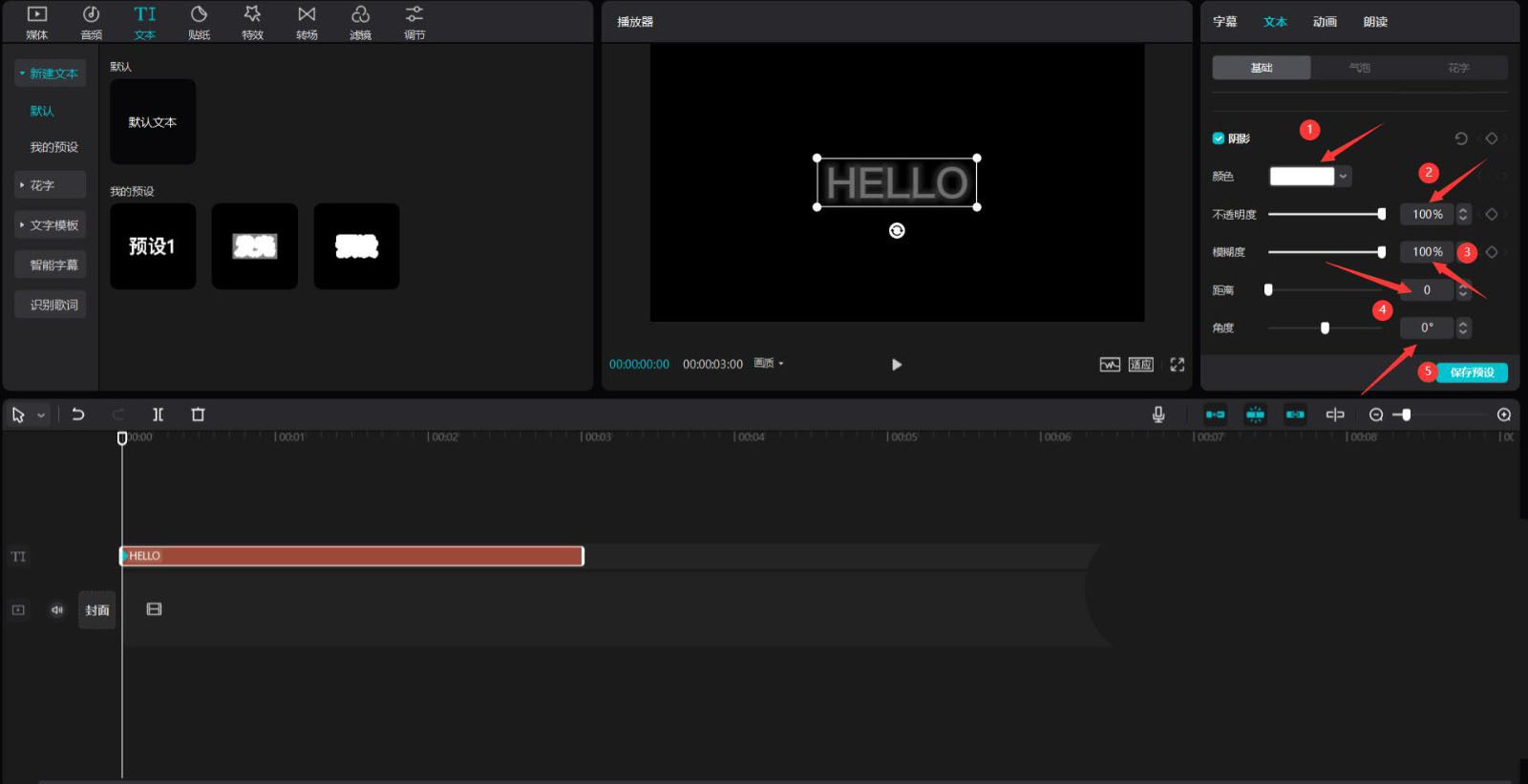Click the 保存预设 button
Image resolution: width=1528 pixels, height=784 pixels.
point(1471,372)
